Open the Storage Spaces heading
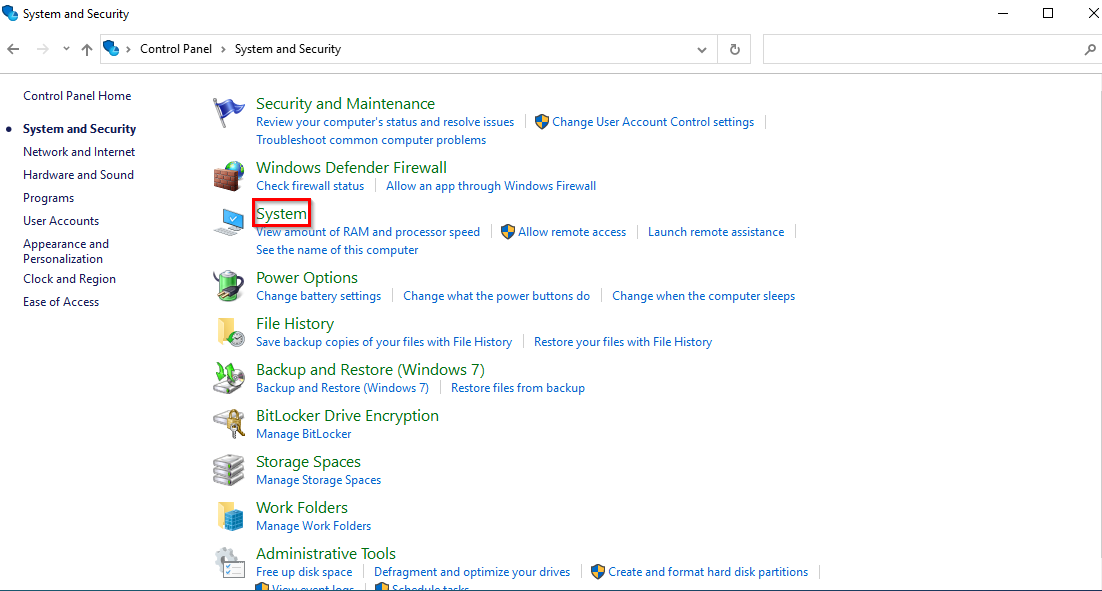The height and width of the screenshot is (591, 1102). pyautogui.click(x=308, y=462)
